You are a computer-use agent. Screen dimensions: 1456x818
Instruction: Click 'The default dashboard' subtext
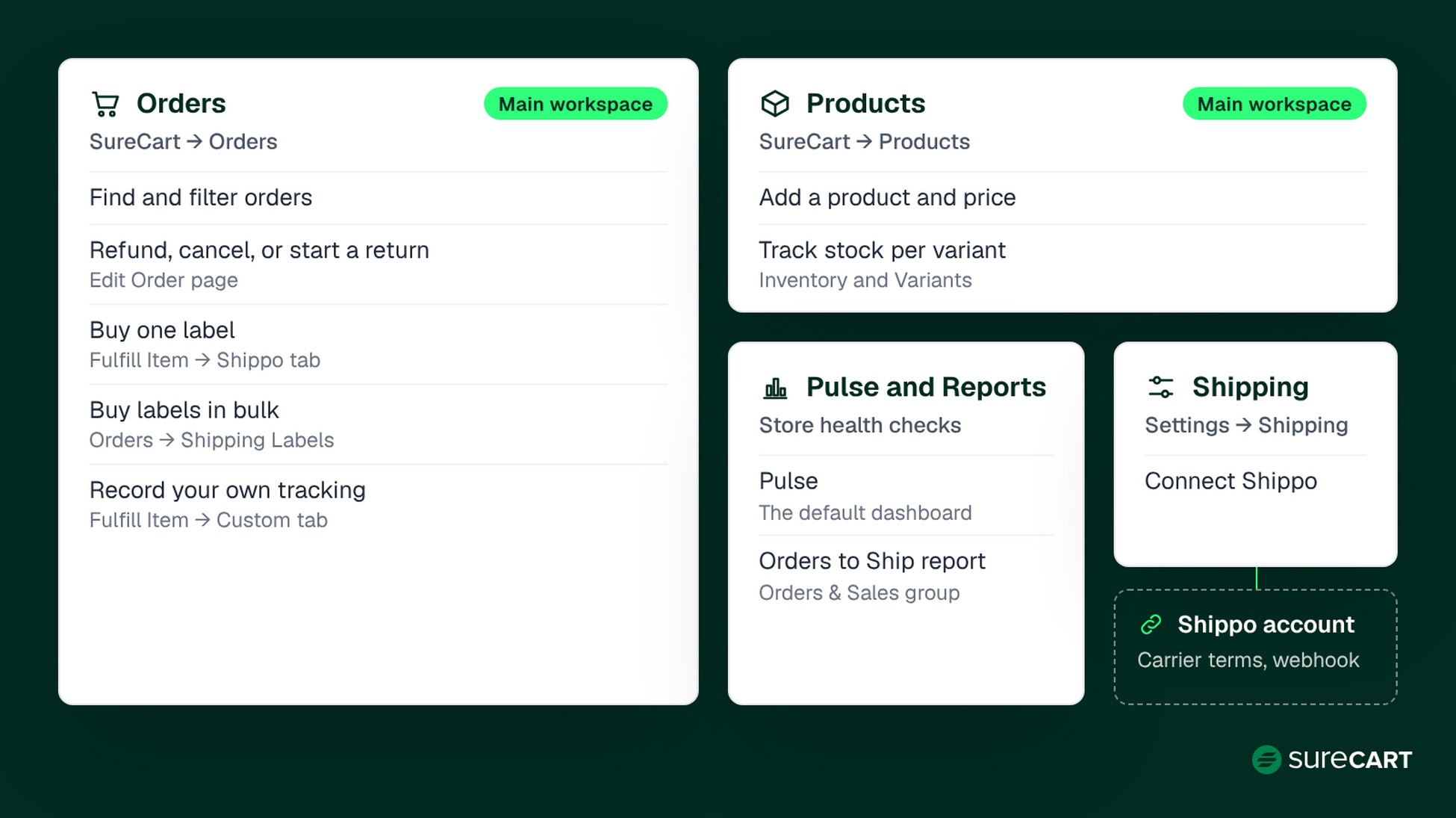(x=865, y=512)
